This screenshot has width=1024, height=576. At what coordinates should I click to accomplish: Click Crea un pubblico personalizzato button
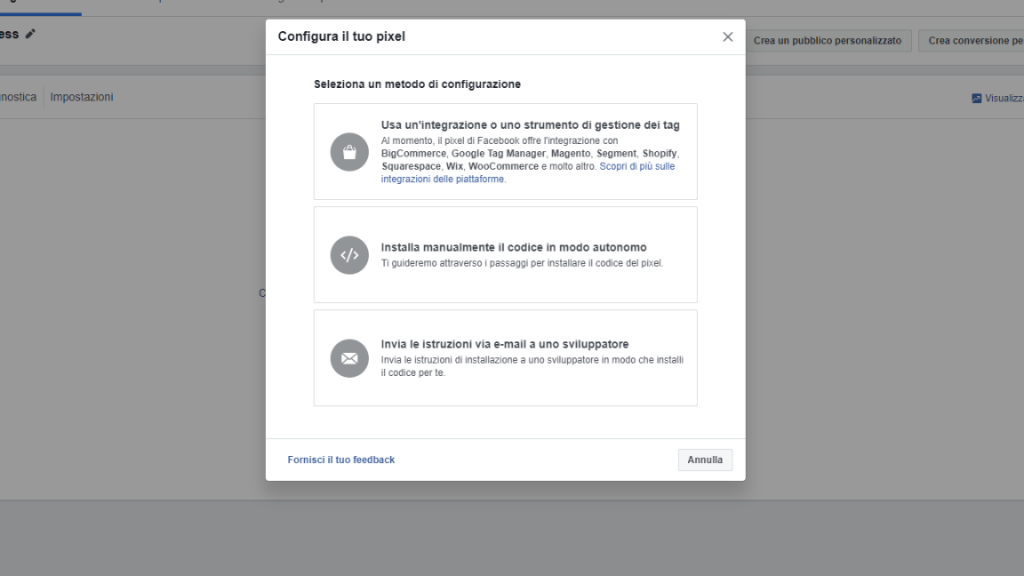(x=827, y=40)
